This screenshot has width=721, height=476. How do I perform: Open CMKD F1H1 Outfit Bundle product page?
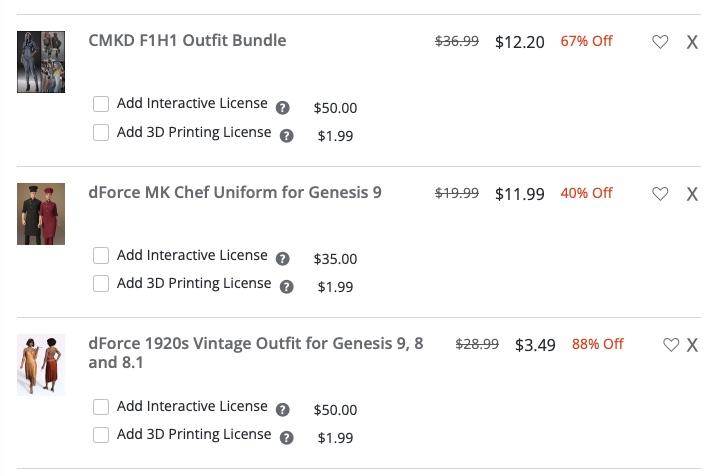click(187, 41)
